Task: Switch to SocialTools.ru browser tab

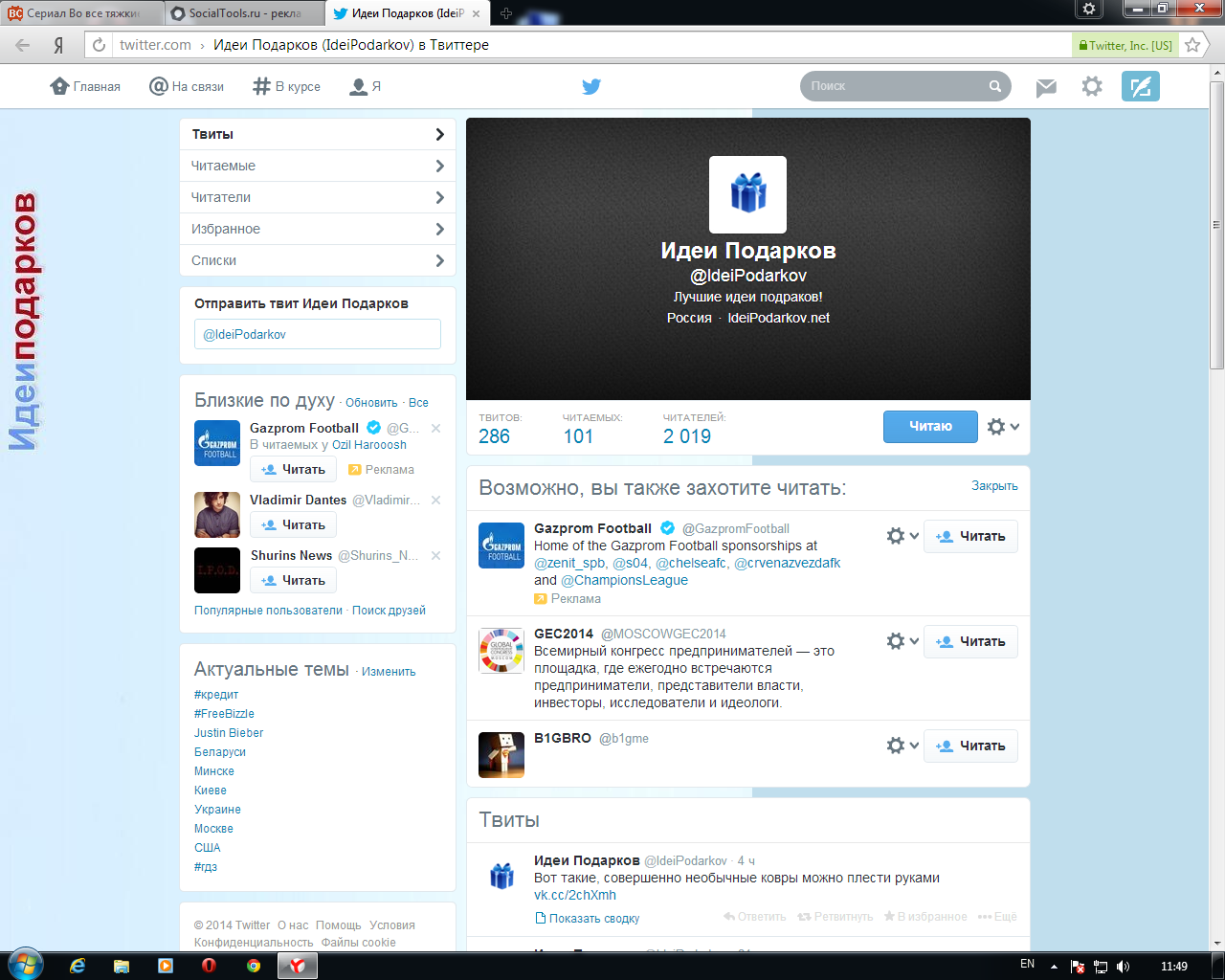Action: (x=243, y=13)
